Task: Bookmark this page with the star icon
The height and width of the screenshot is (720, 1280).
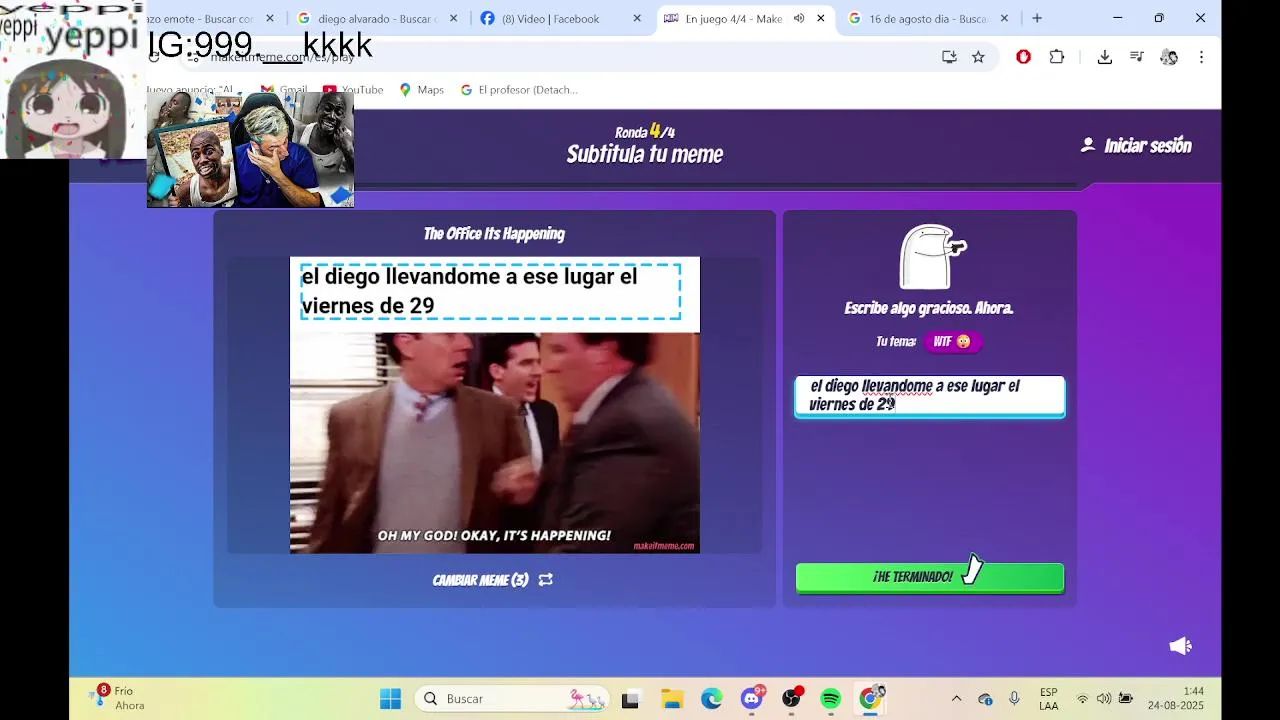Action: click(978, 57)
